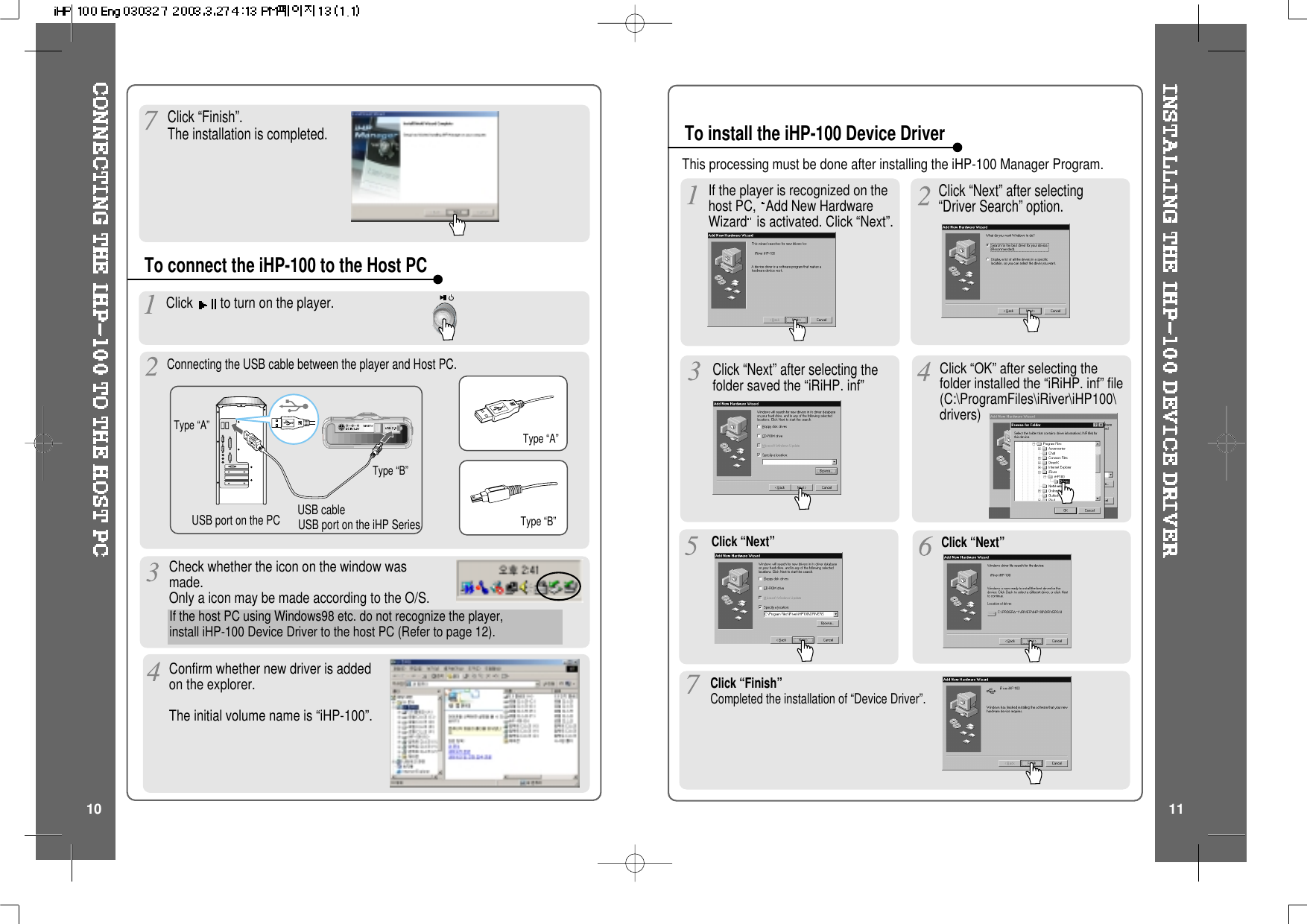Click the iHP Manager install-complete screenshot

click(x=425, y=166)
